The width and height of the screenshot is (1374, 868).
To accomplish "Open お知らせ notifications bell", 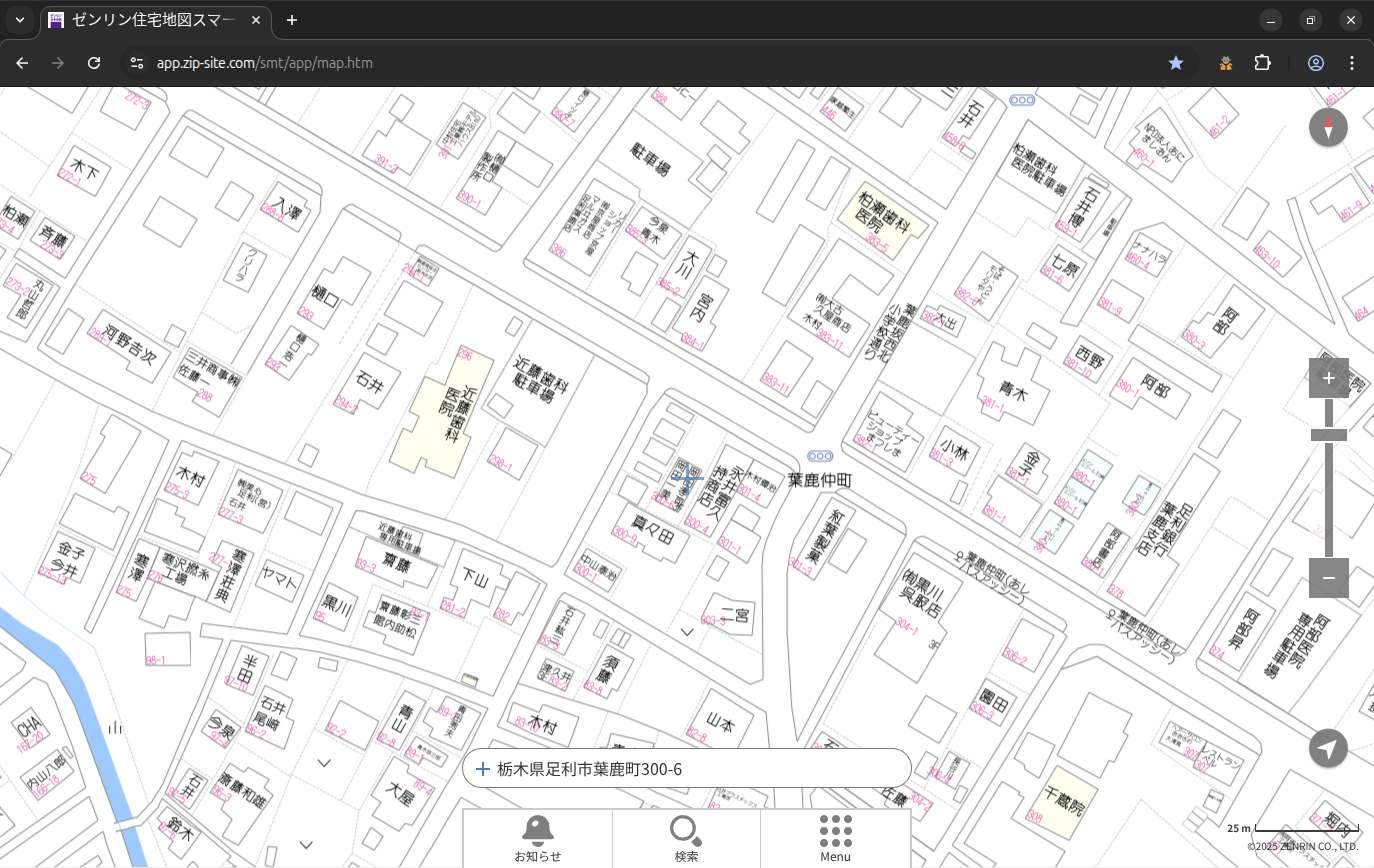I will (537, 838).
